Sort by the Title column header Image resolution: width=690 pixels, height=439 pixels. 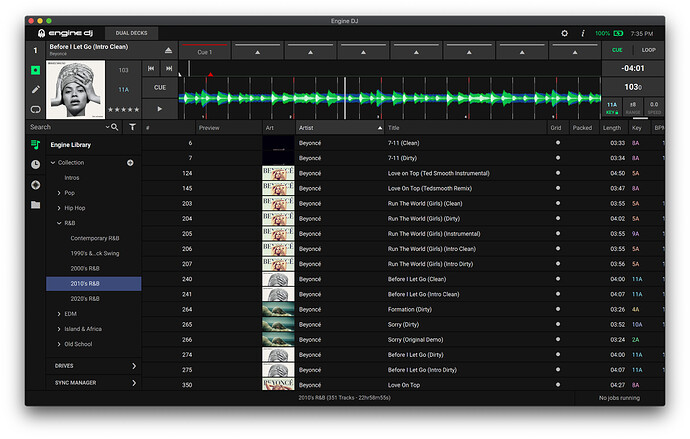[466, 128]
